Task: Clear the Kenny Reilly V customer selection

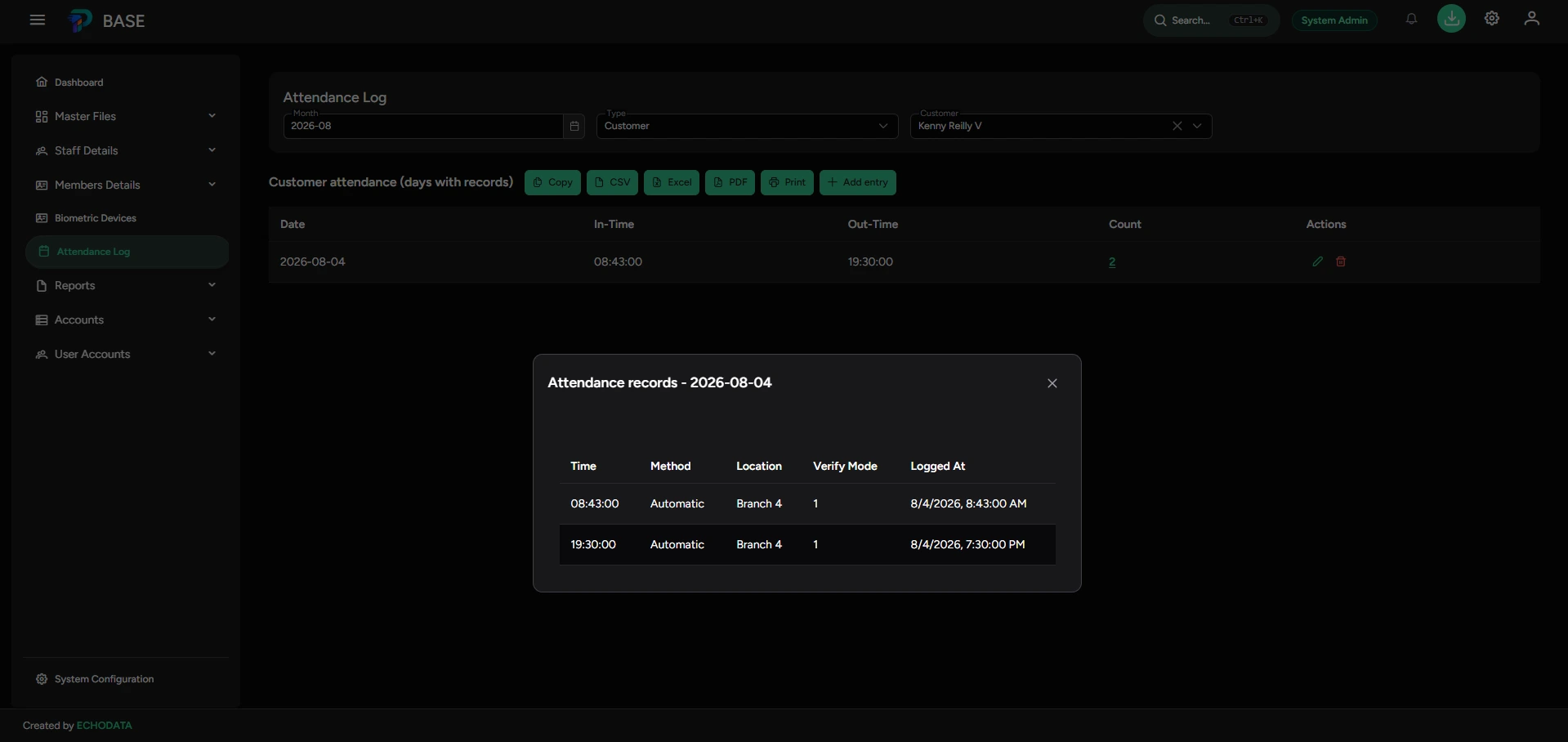Action: [1177, 126]
